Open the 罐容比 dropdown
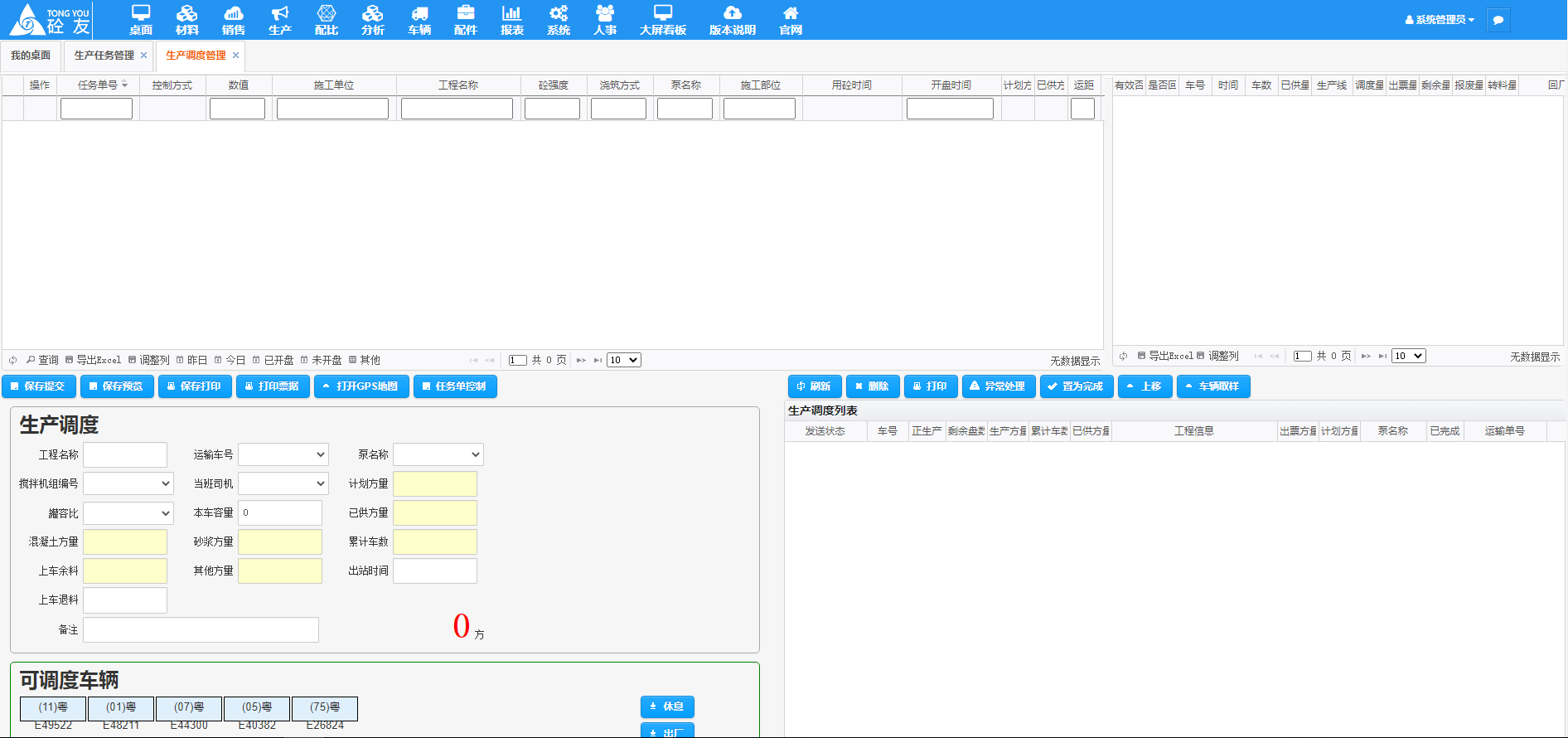Viewport: 1568px width, 738px height. pyautogui.click(x=128, y=513)
